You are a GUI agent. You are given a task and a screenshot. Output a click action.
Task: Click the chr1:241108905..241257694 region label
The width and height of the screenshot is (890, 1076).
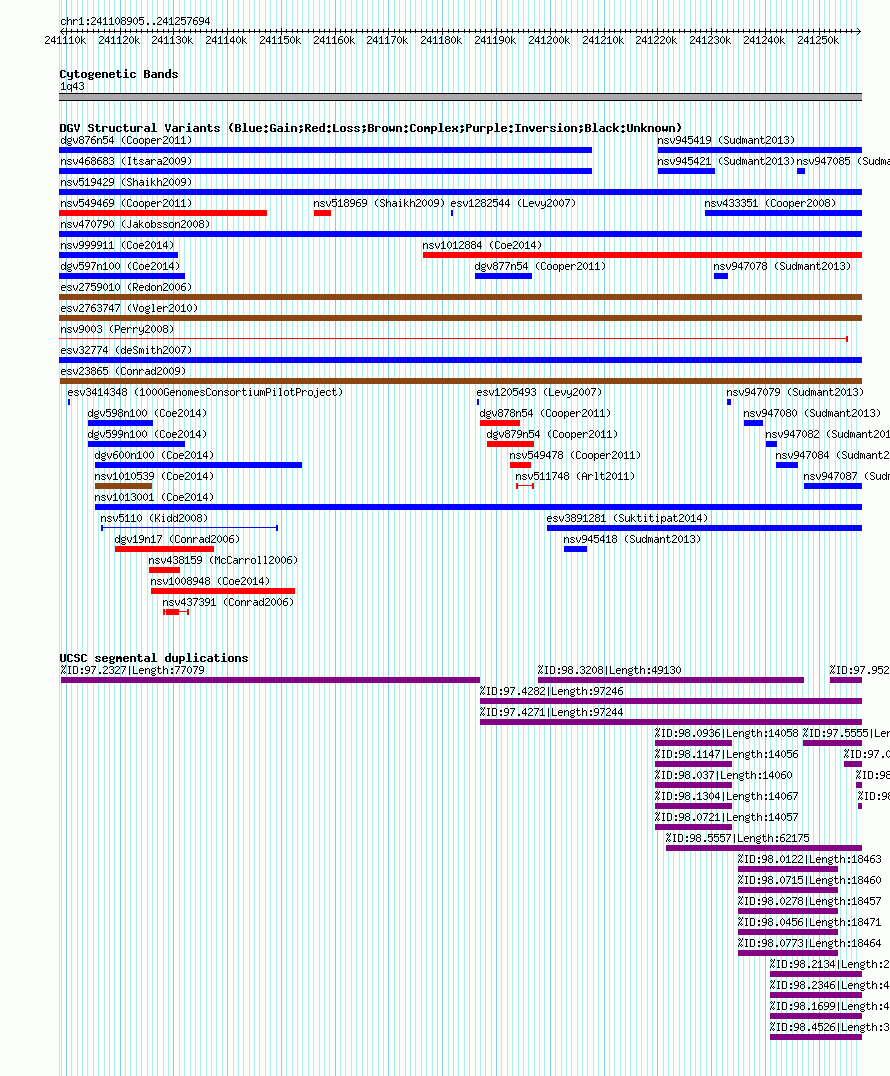(x=135, y=21)
